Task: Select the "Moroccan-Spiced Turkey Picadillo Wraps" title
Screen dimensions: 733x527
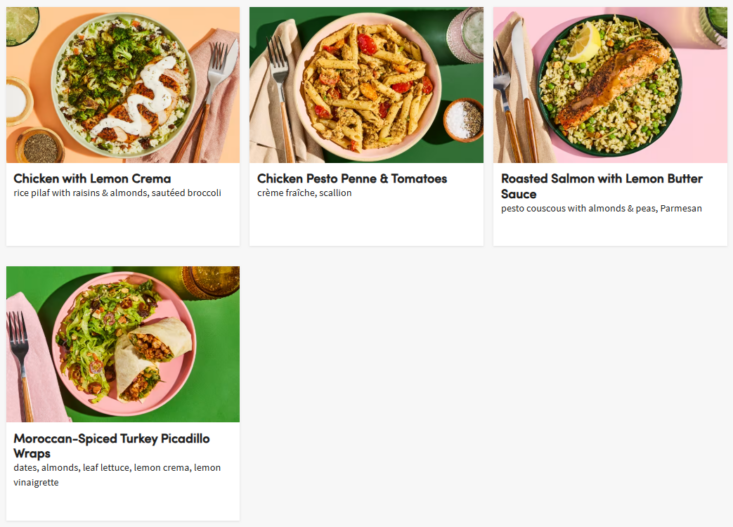Action: (111, 445)
